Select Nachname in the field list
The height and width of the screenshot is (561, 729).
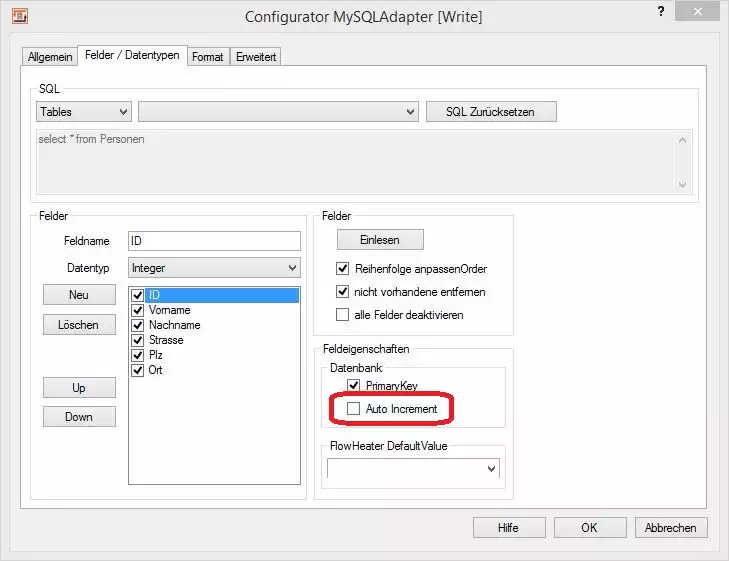174,325
